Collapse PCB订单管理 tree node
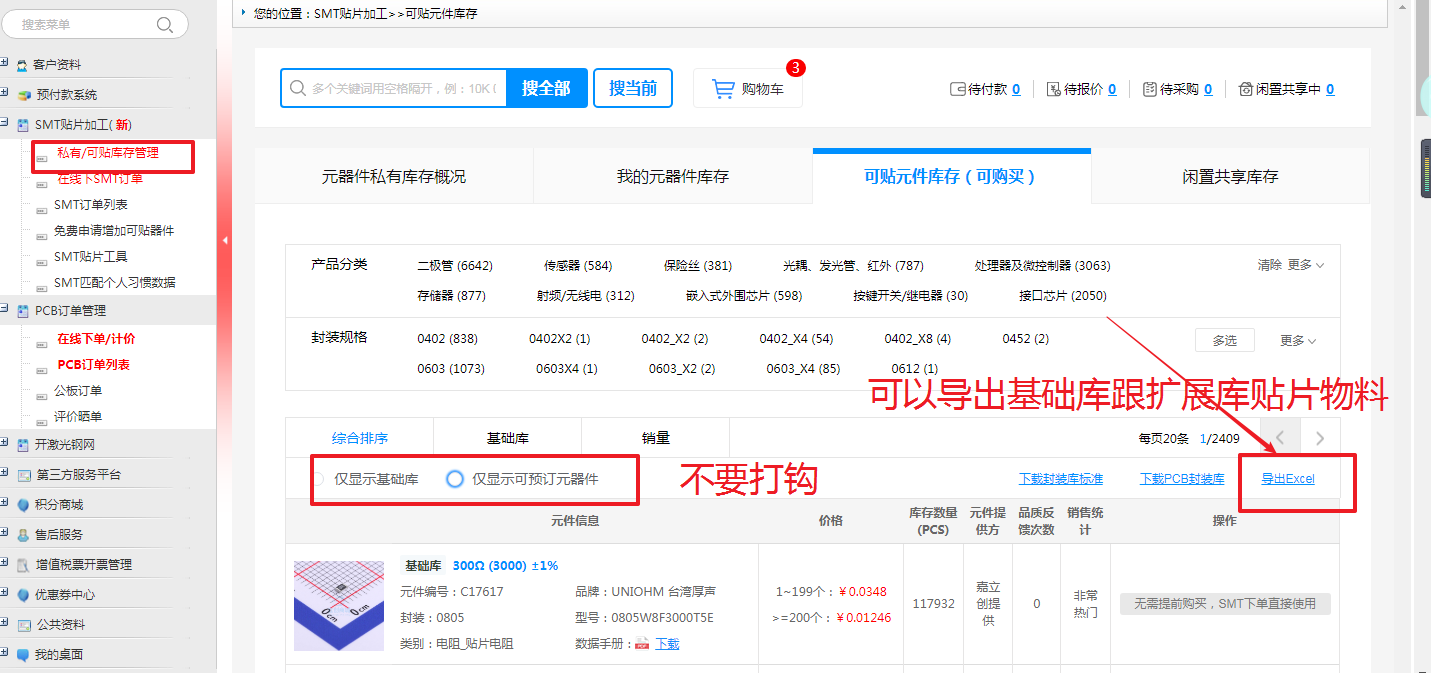The height and width of the screenshot is (673, 1431). pos(5,310)
